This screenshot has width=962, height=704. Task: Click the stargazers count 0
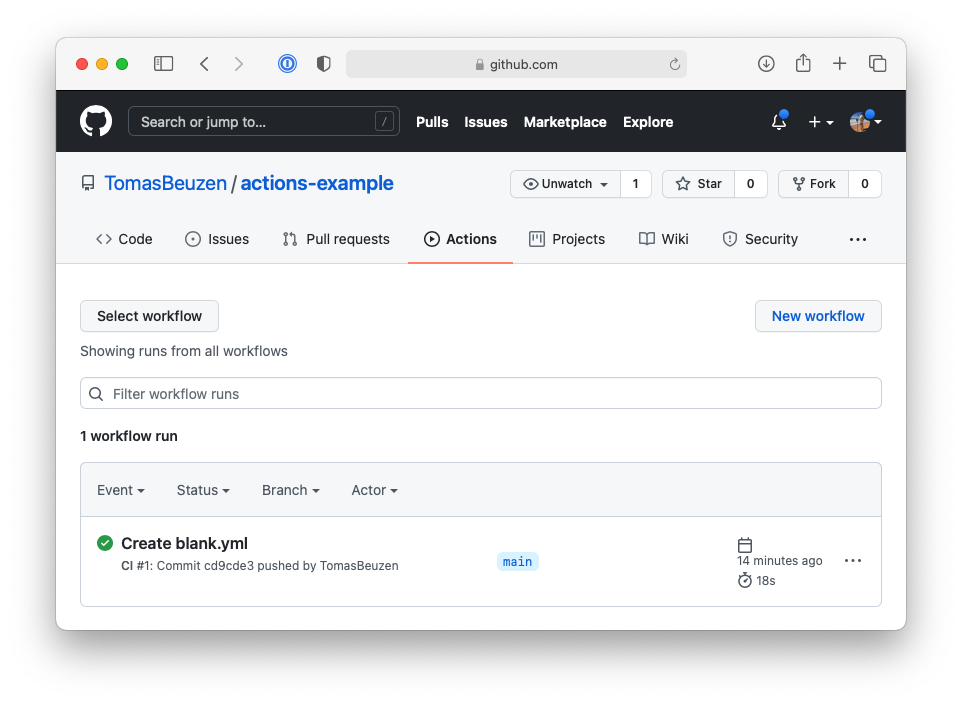point(750,184)
